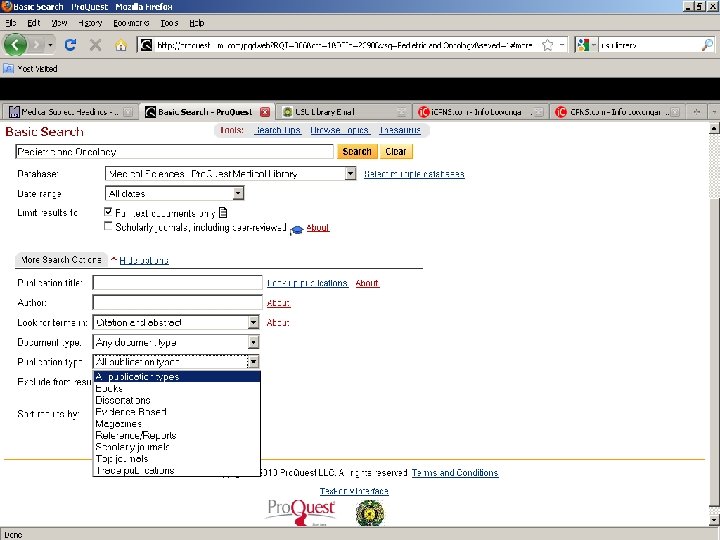
Task: Select Dissertations from publication type list
Action: click(177, 400)
